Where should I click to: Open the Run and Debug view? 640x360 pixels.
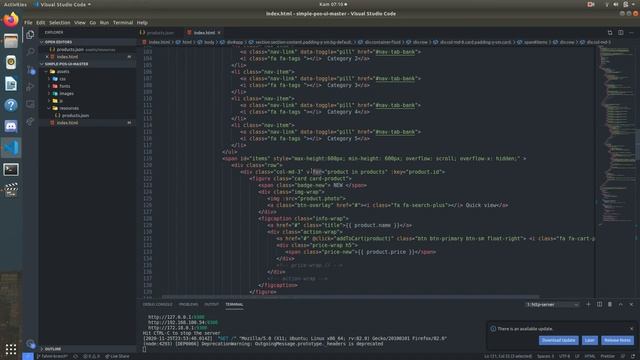click(31, 87)
